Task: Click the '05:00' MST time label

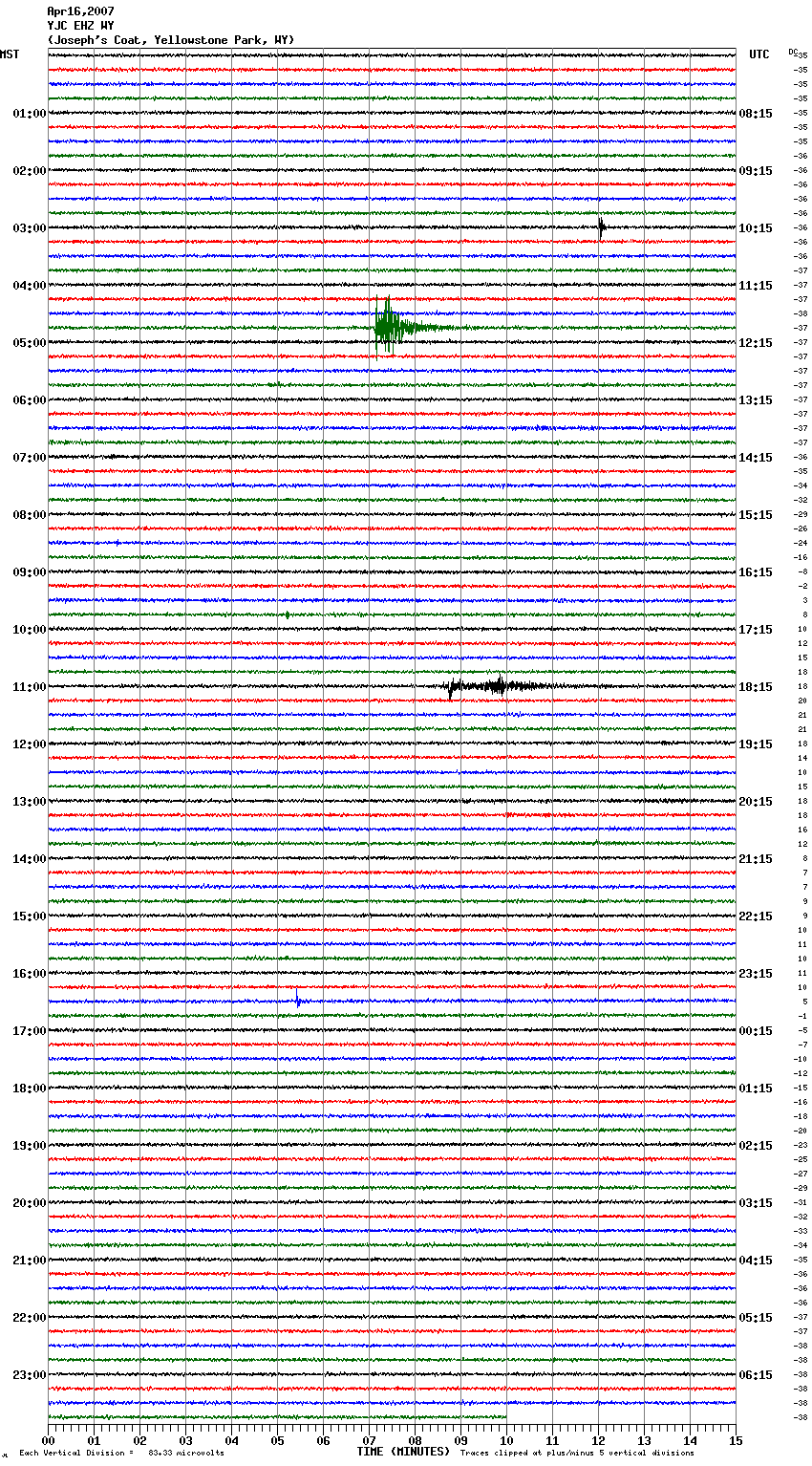Action: pos(30,343)
